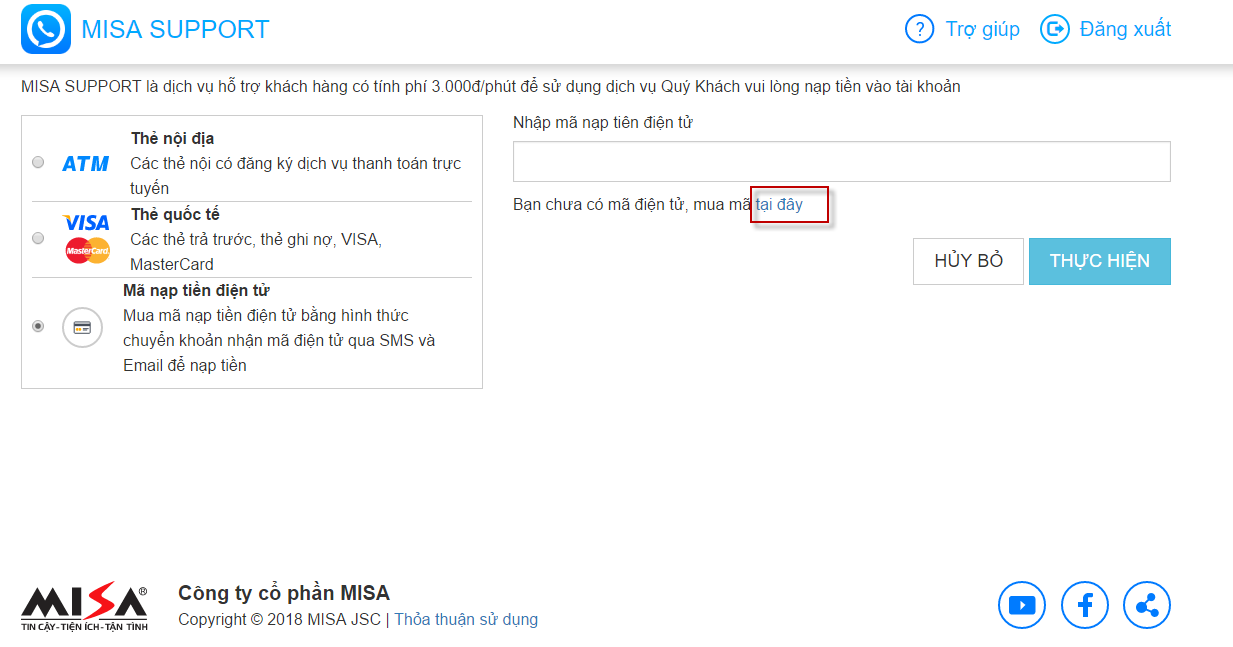Follow the 'tại đây' link to buy a code
1233x647 pixels.
(779, 204)
